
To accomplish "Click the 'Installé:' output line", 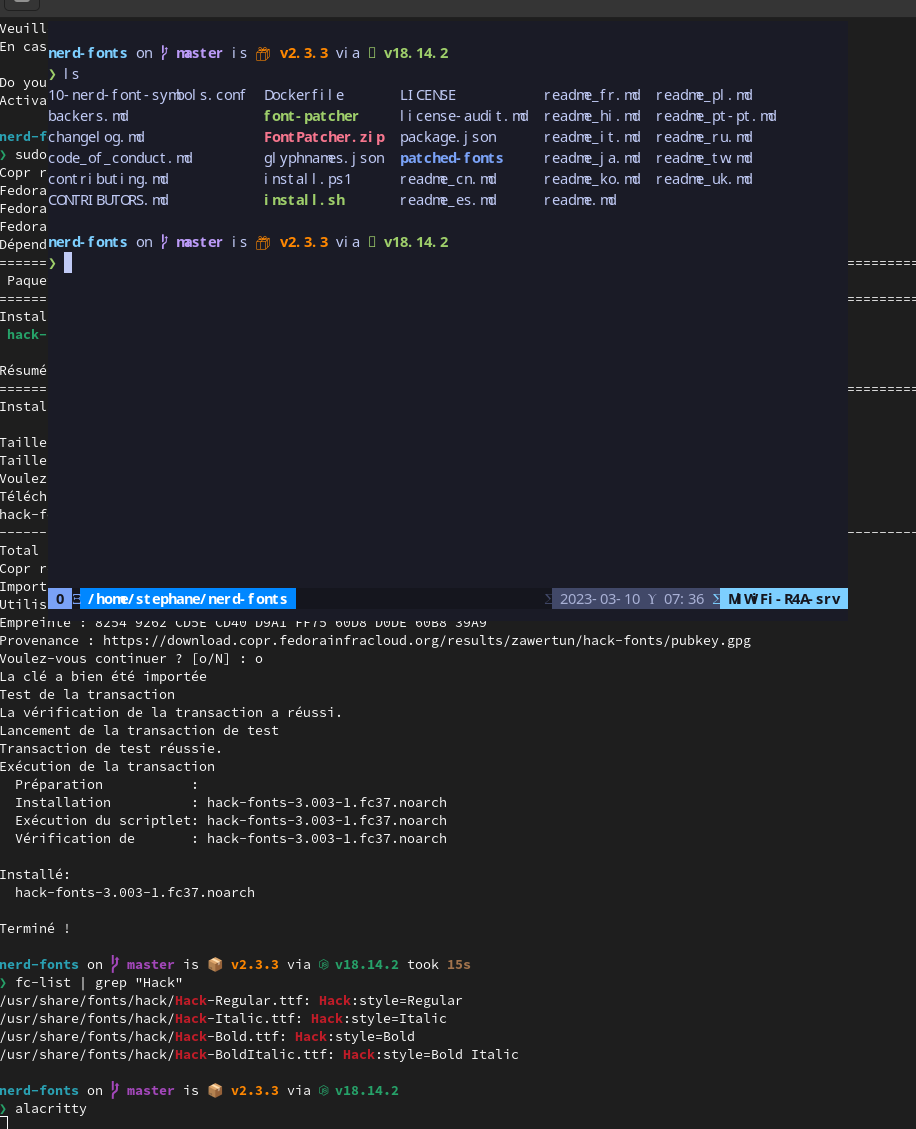I will click(x=35, y=875).
